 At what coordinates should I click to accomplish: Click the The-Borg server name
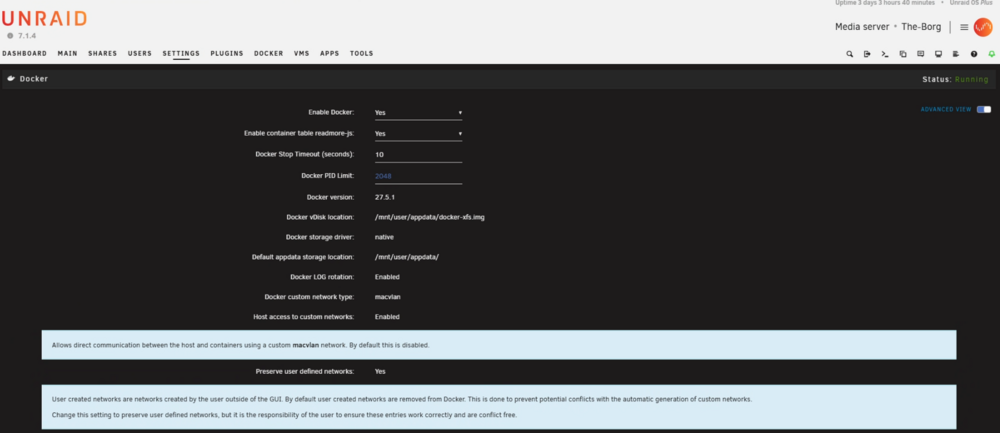tap(921, 27)
